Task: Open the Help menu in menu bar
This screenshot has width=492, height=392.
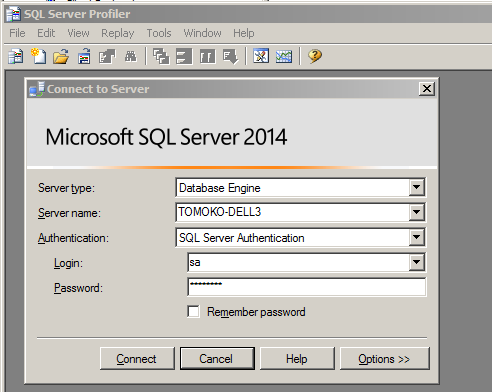Action: click(x=244, y=33)
